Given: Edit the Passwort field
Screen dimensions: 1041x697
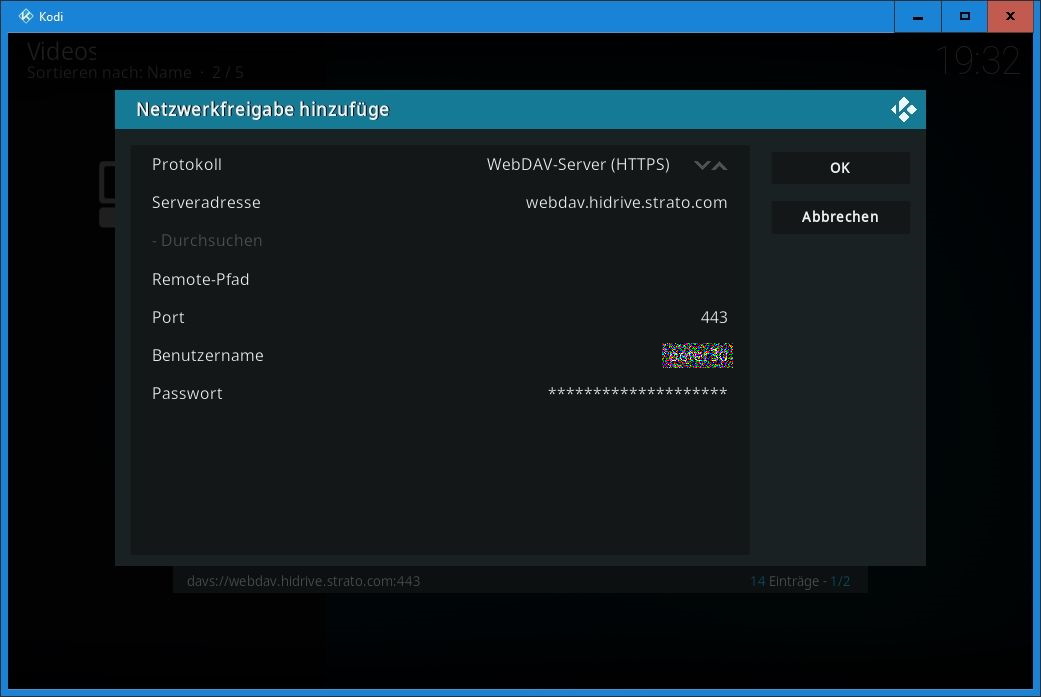Looking at the screenshot, I should point(440,393).
